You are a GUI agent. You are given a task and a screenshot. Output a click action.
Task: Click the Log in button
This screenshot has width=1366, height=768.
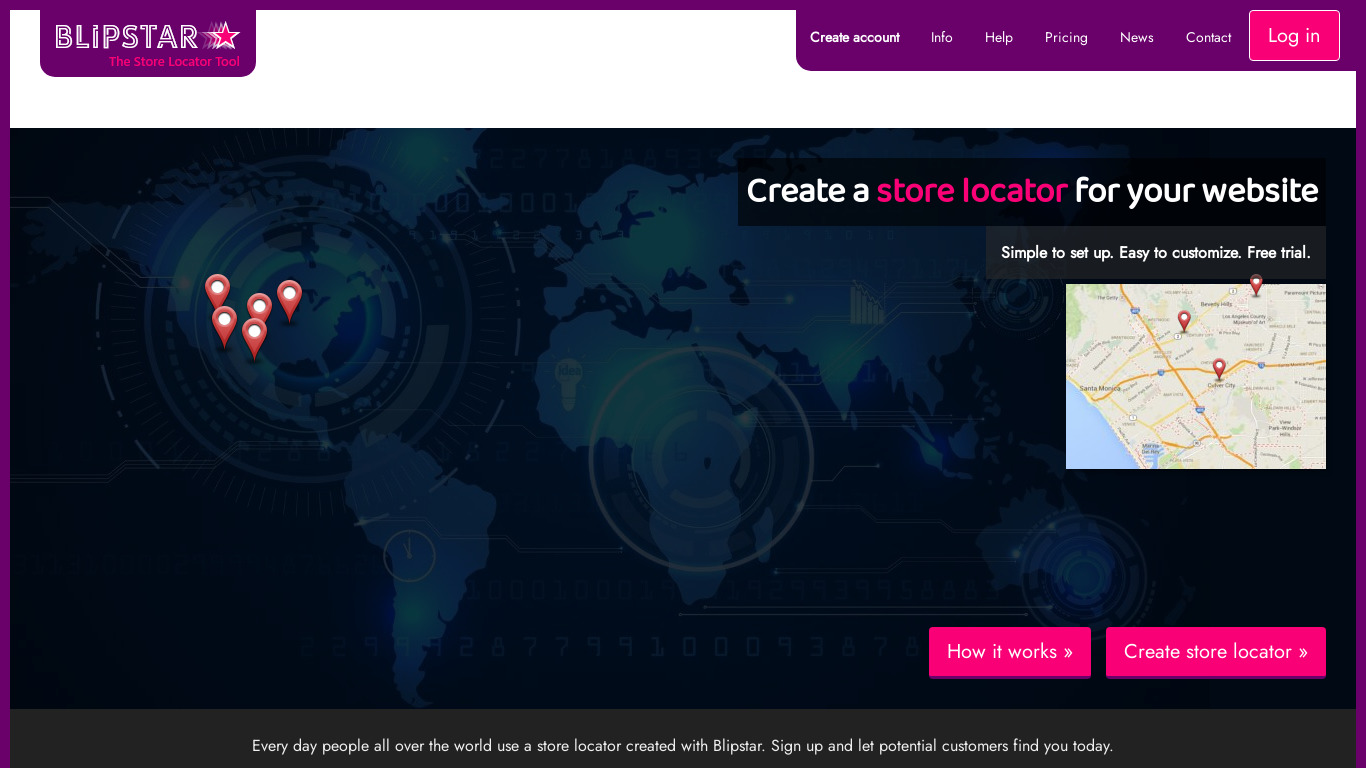click(x=1294, y=36)
